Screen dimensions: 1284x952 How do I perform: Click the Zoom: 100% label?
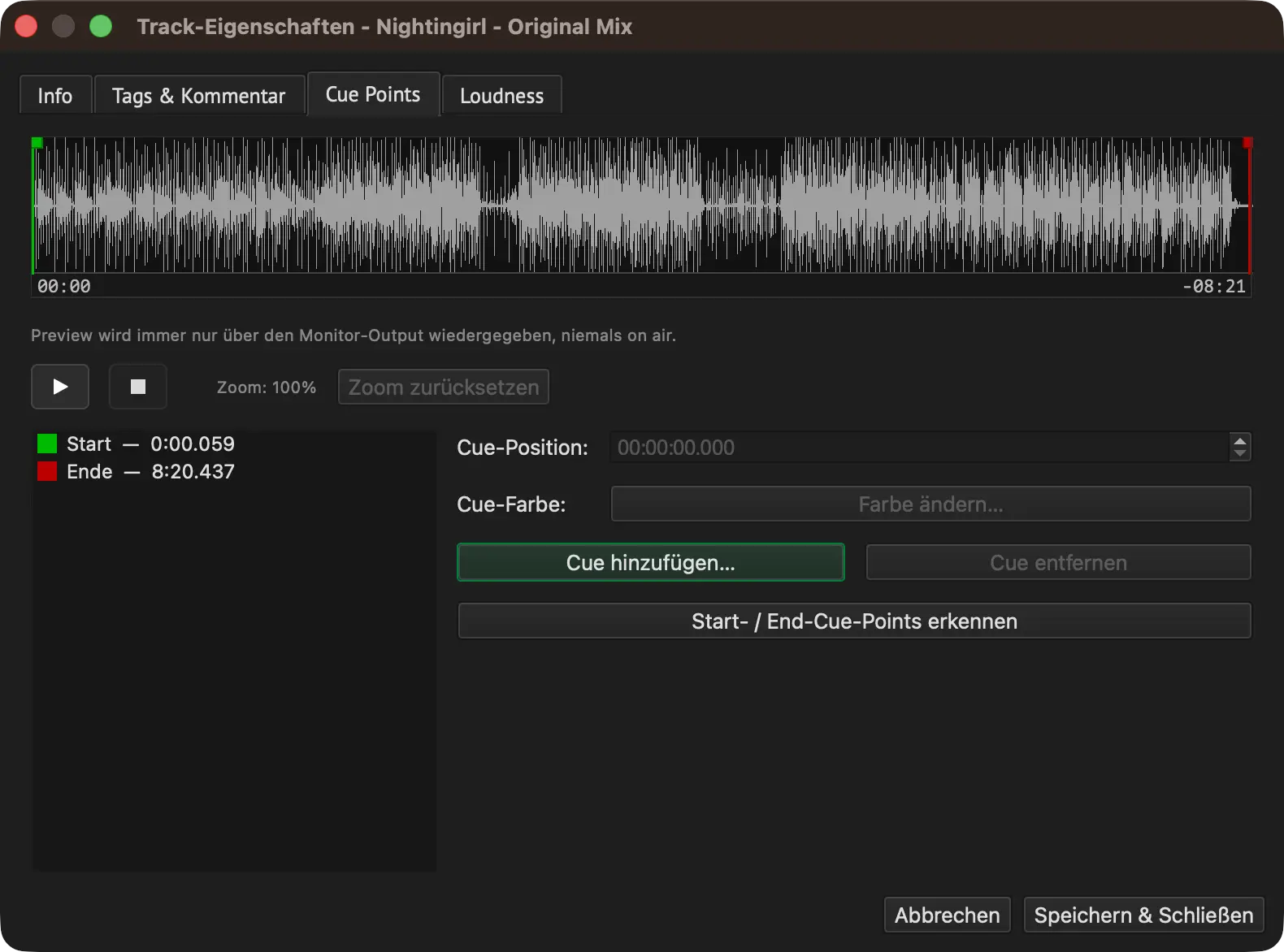pos(267,387)
